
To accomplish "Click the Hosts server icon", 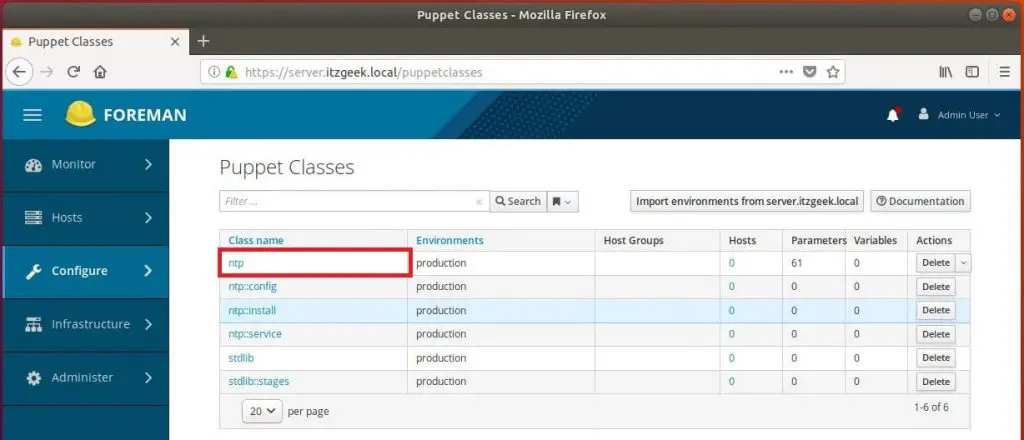I will pos(33,218).
